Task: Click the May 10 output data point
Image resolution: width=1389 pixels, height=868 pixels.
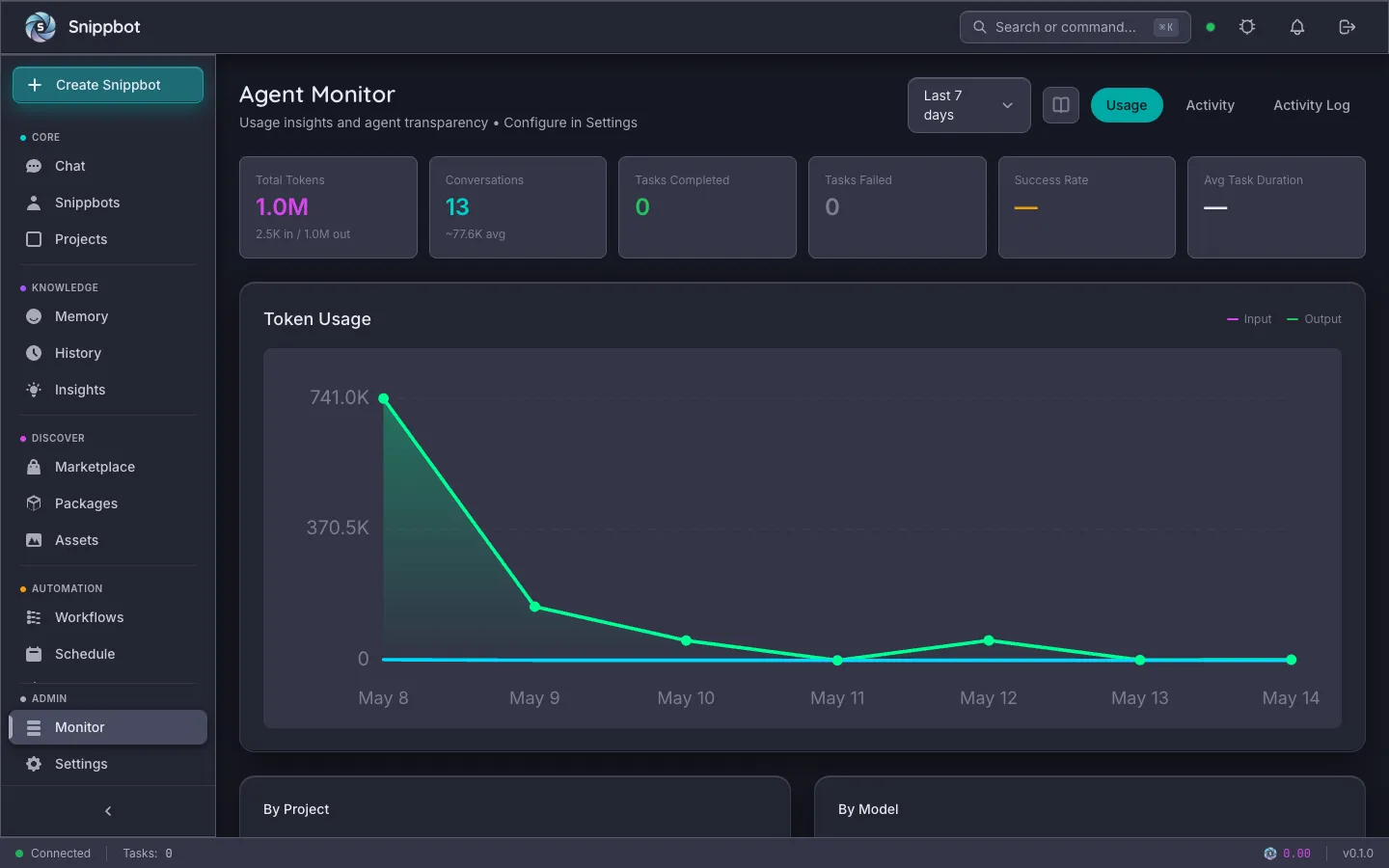Action: coord(687,640)
